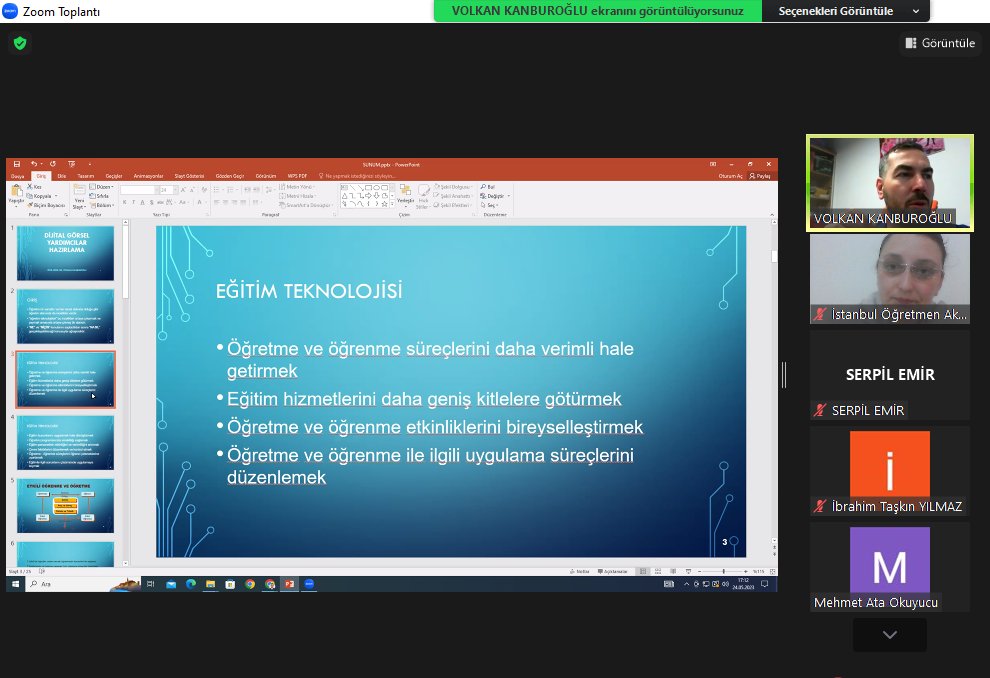Open the Windows Start button
The image size is (990, 678).
(x=15, y=584)
